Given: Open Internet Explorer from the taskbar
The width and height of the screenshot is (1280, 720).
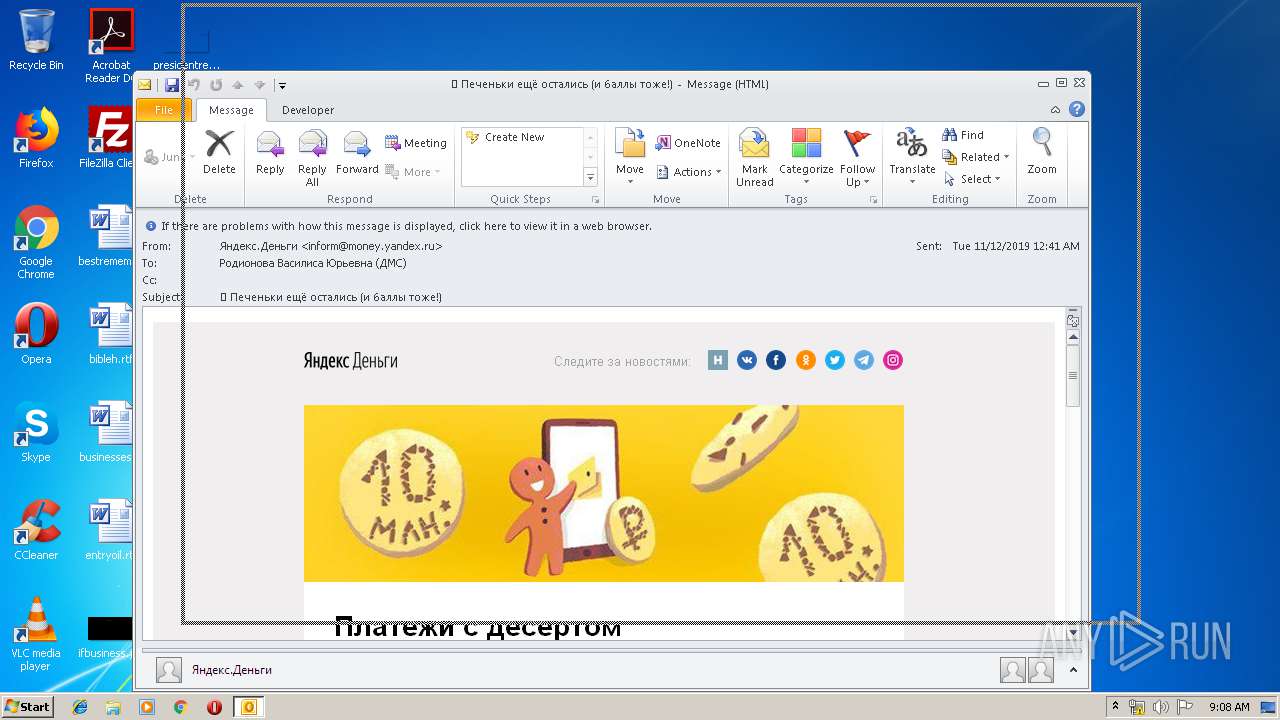Looking at the screenshot, I should tap(80, 707).
